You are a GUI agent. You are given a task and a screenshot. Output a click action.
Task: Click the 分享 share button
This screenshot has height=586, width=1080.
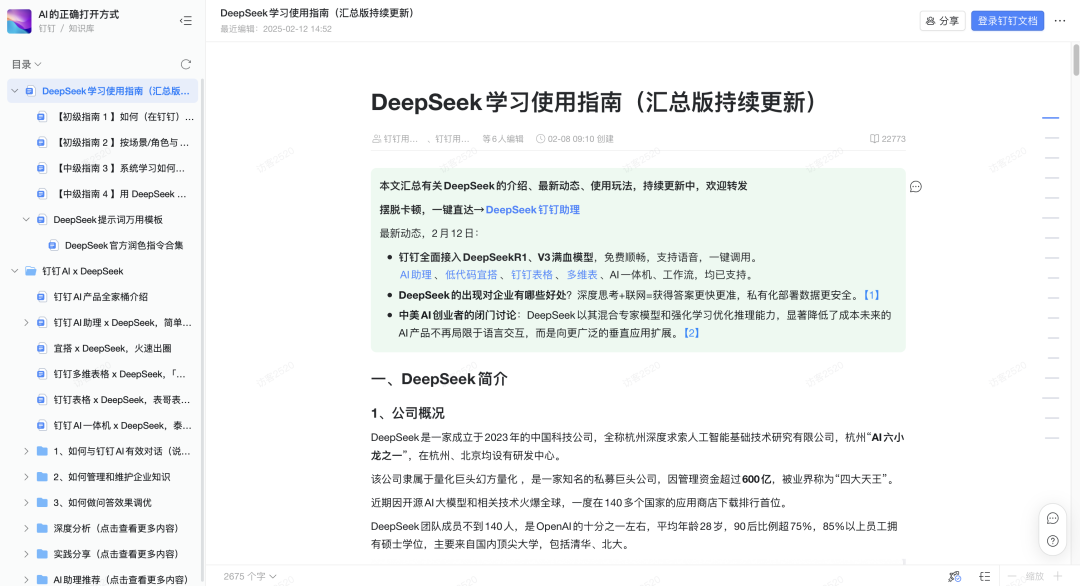click(x=942, y=21)
